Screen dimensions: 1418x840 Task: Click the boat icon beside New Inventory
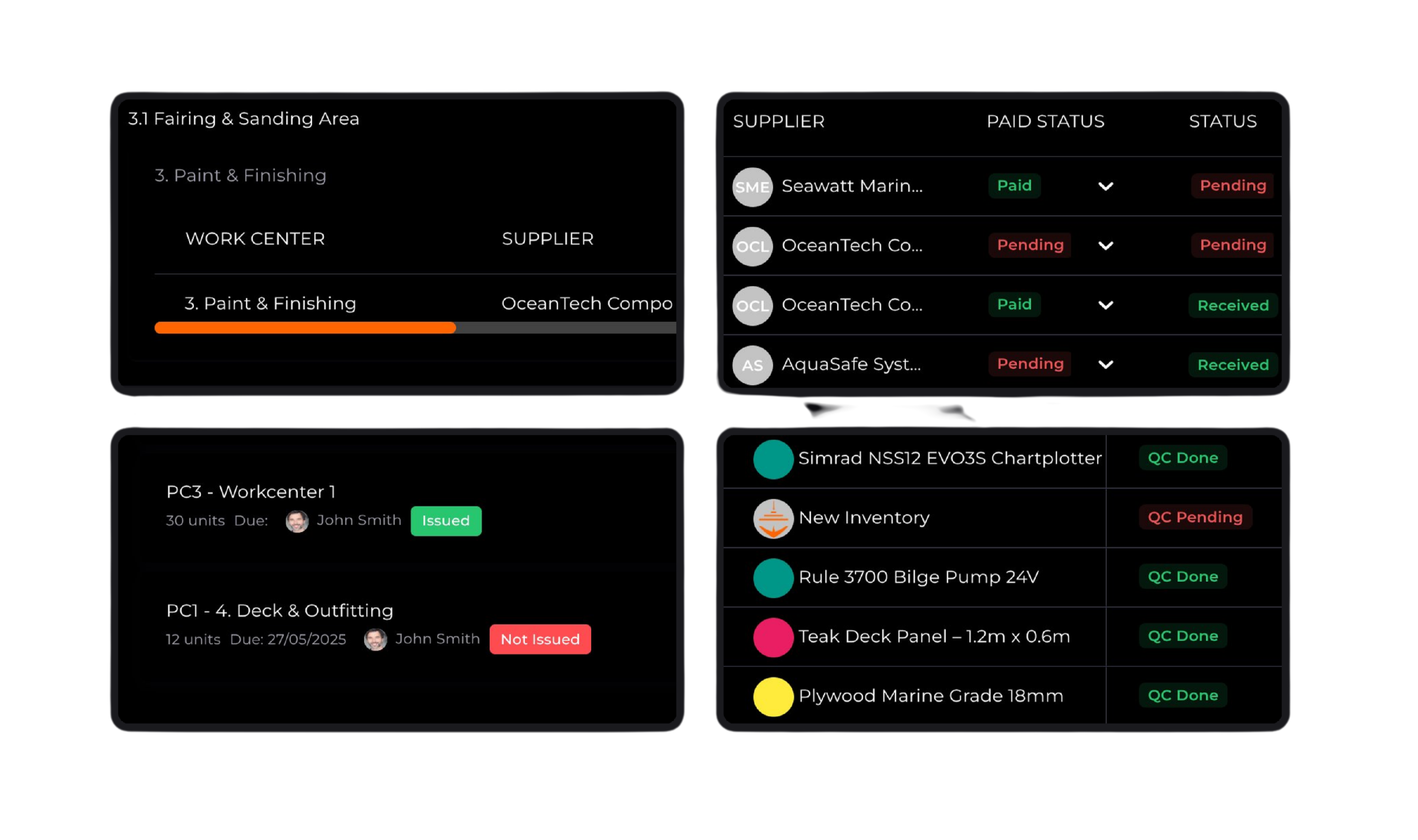click(x=773, y=519)
